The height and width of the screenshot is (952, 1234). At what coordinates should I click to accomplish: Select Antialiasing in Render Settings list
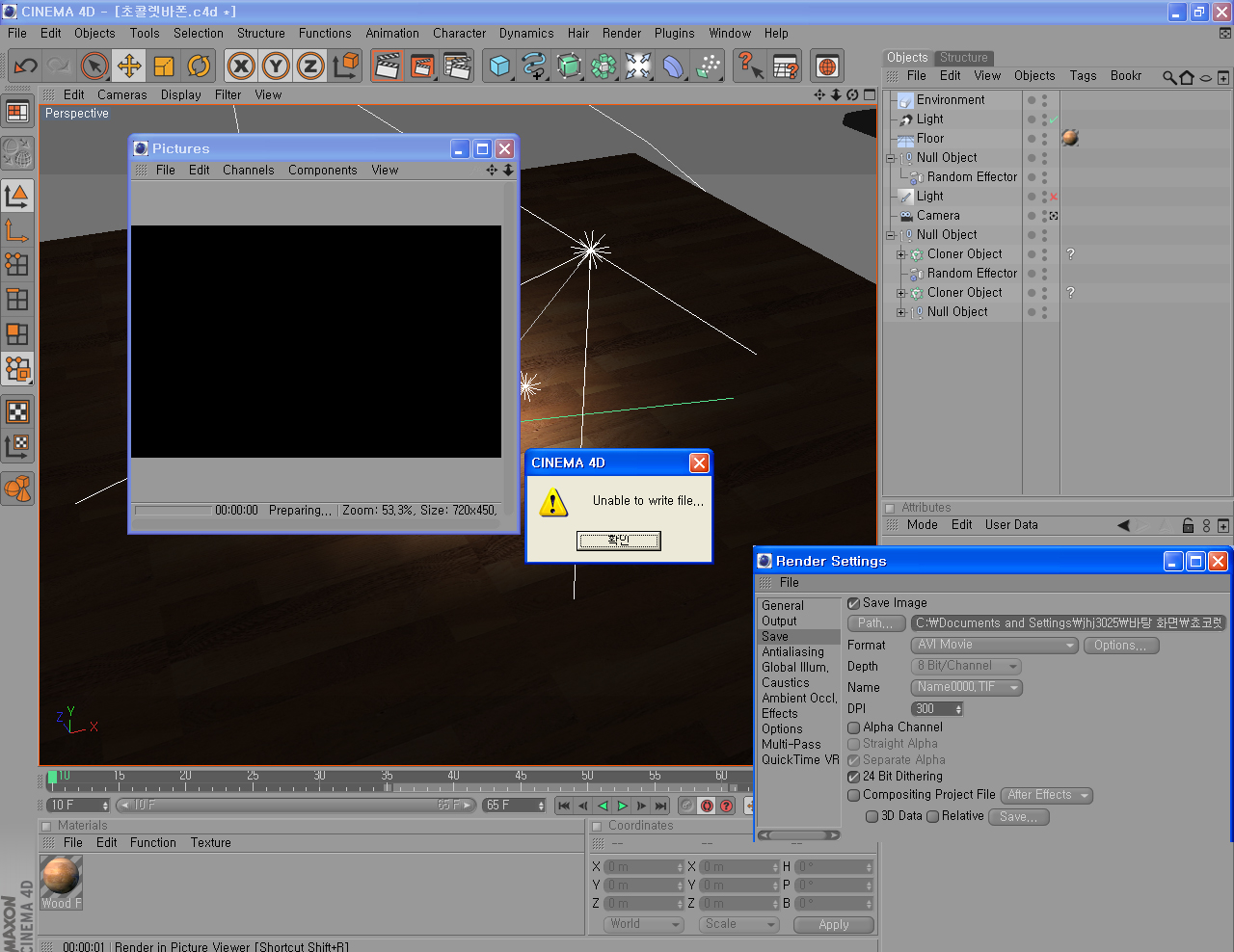[793, 652]
